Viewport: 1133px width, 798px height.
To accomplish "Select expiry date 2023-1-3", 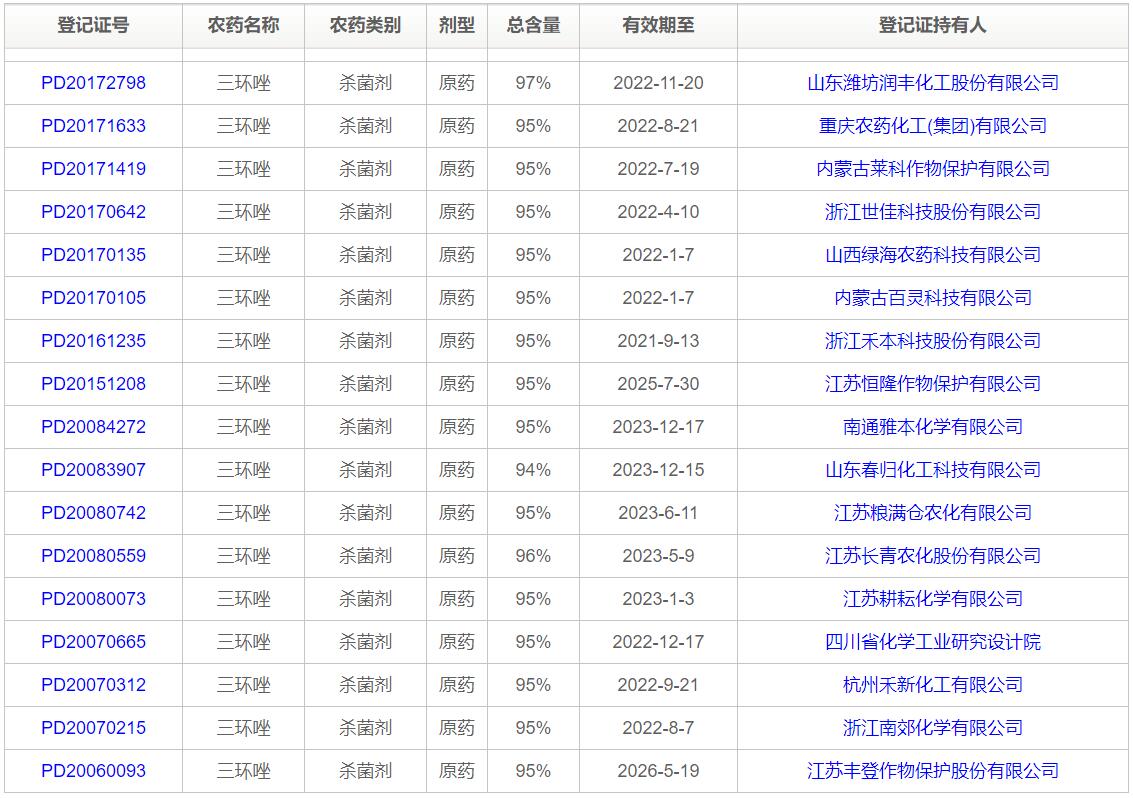I will click(x=658, y=599).
